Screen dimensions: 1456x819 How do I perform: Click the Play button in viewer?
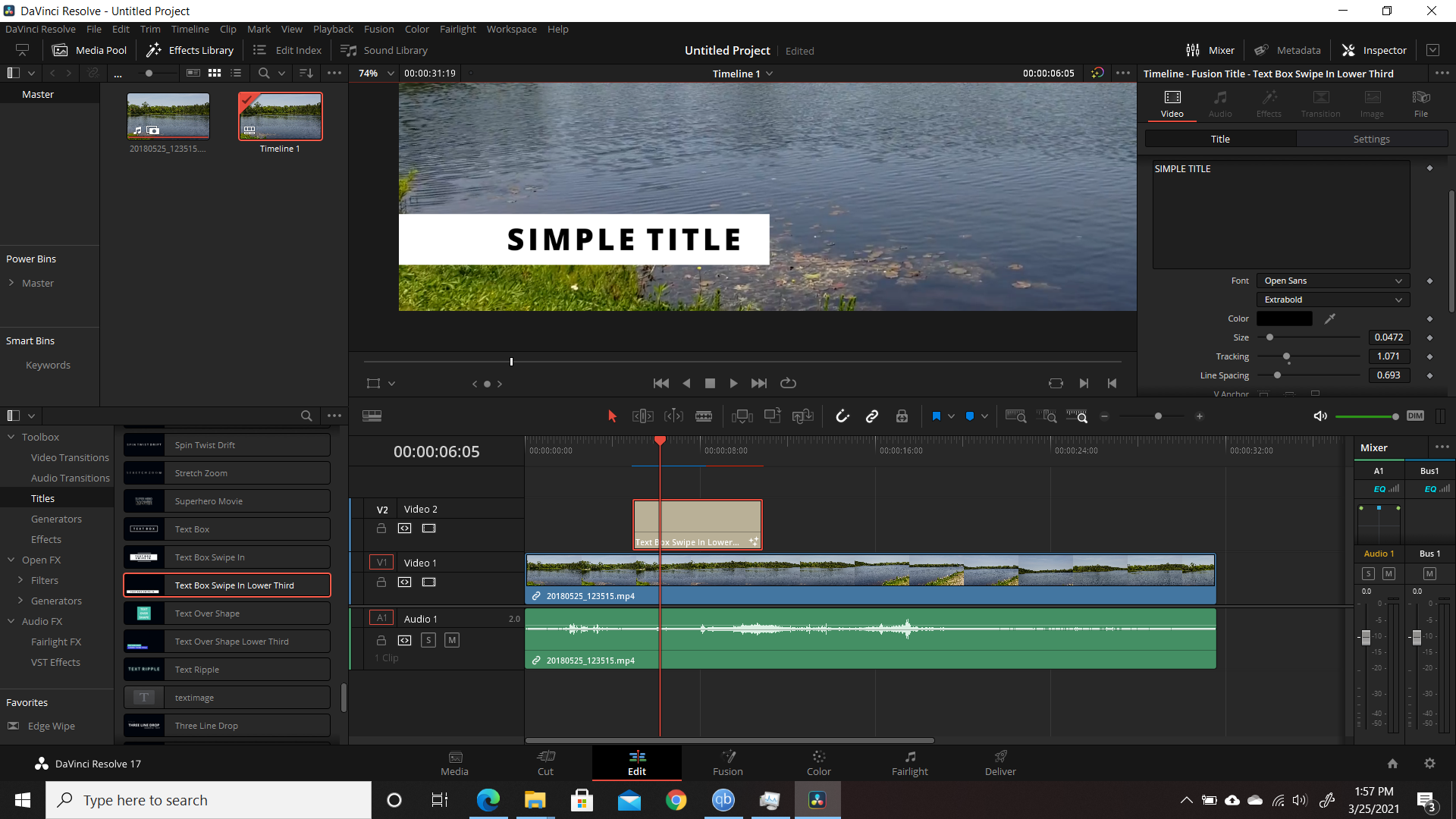(x=733, y=384)
